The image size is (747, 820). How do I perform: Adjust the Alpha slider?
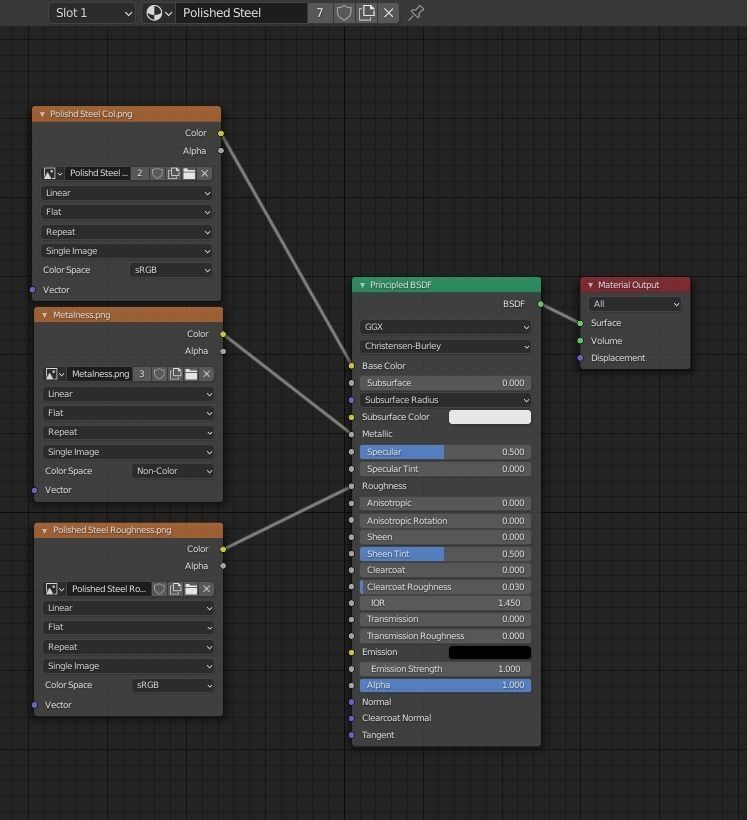pos(446,685)
